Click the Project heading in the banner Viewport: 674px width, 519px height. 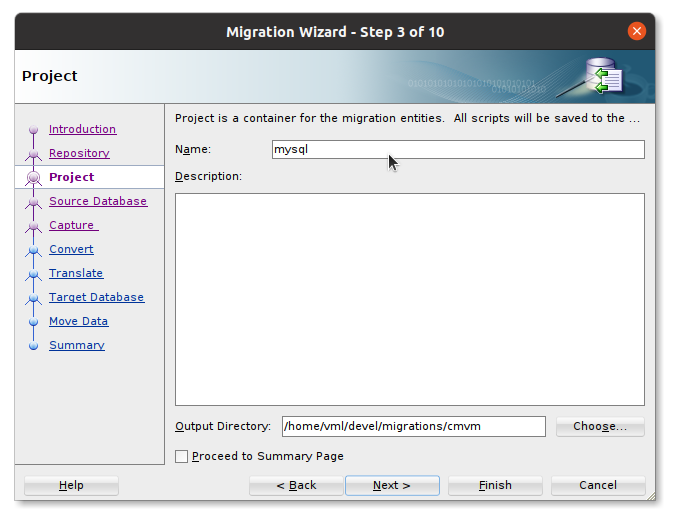(49, 76)
